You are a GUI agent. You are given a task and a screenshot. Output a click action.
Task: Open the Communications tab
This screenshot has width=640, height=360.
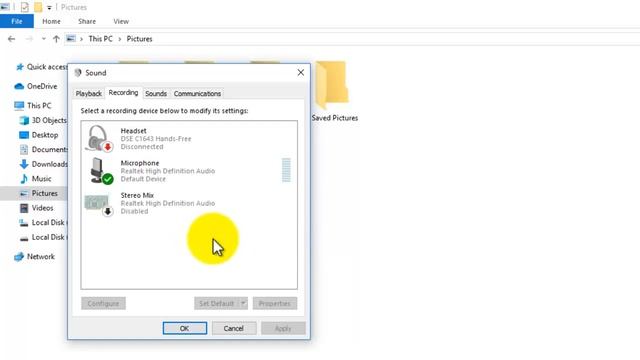coord(197,93)
